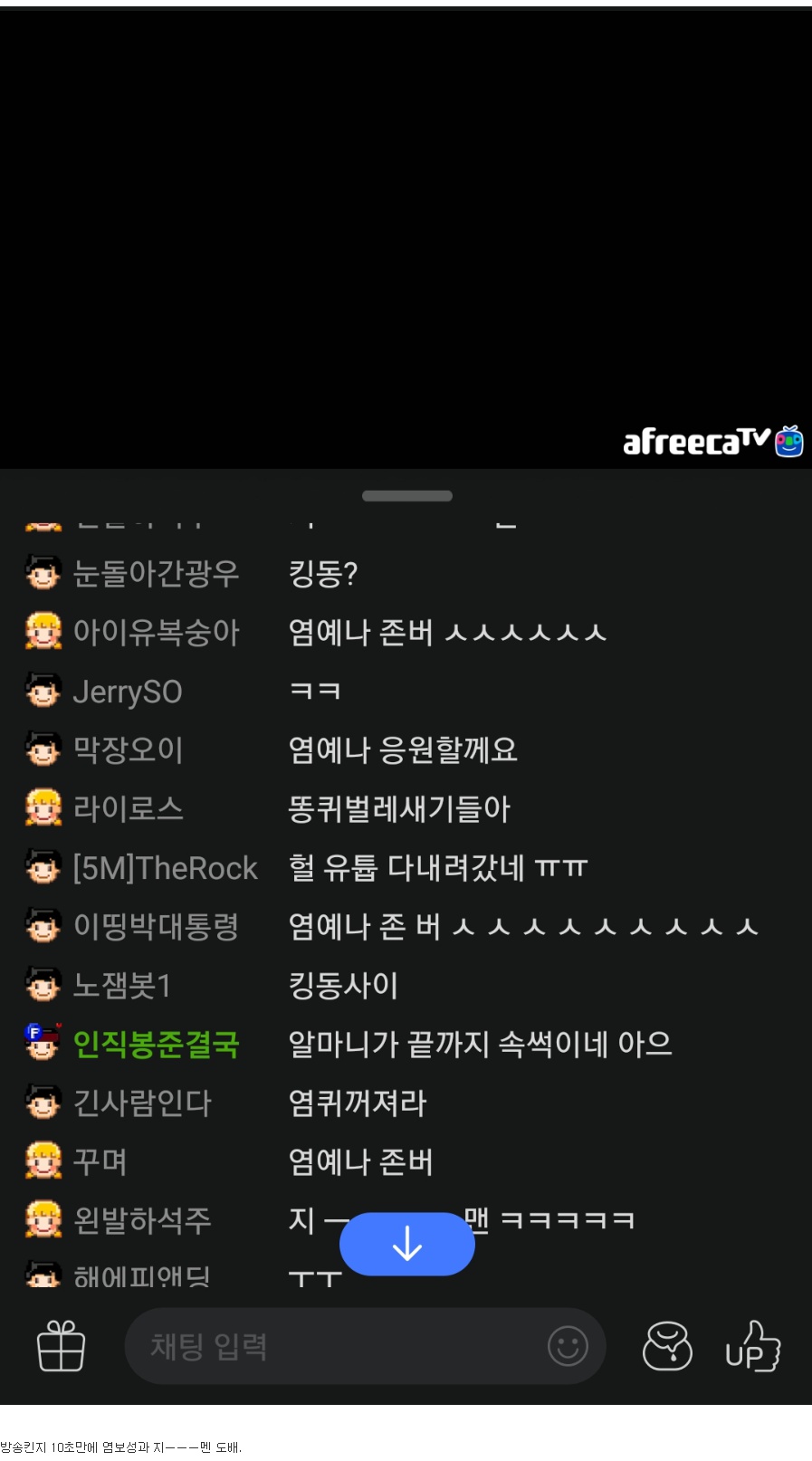The image size is (812, 1461).
Task: Tap username 이띵박대통령
Action: click(156, 926)
